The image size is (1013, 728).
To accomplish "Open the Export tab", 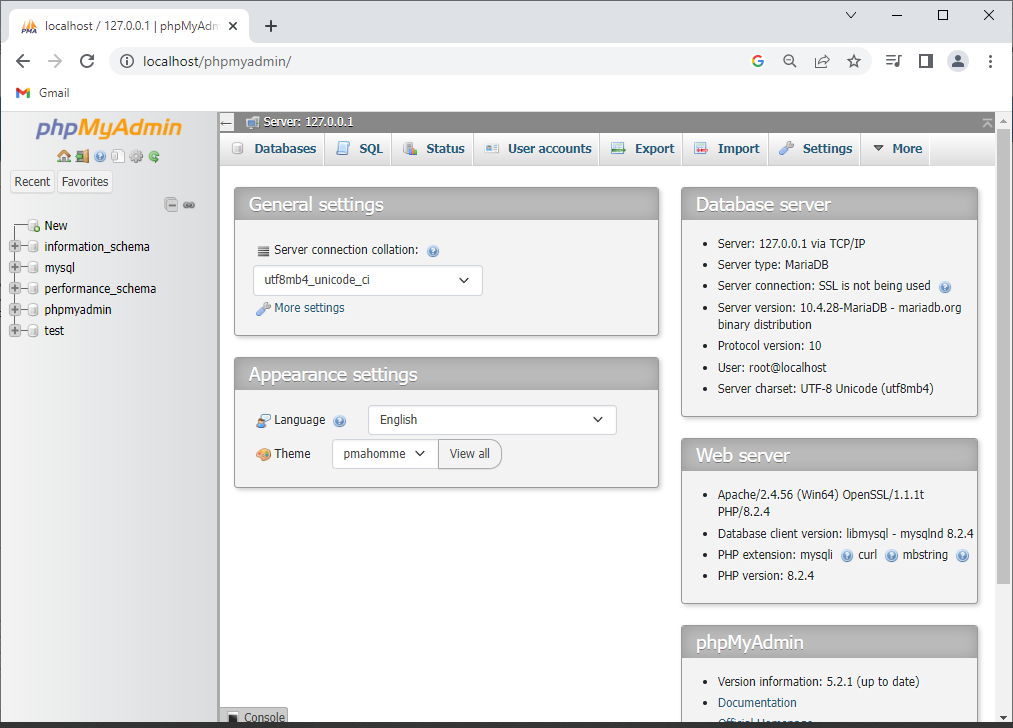I will click(642, 149).
